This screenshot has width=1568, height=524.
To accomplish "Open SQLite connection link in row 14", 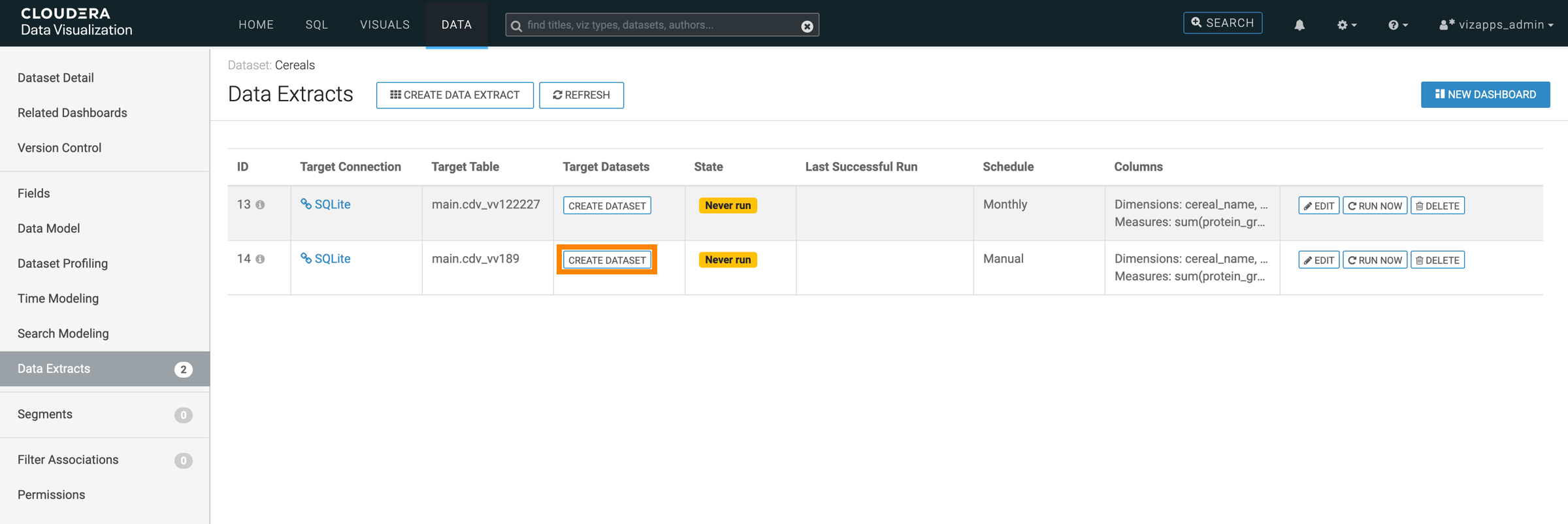I will [332, 259].
